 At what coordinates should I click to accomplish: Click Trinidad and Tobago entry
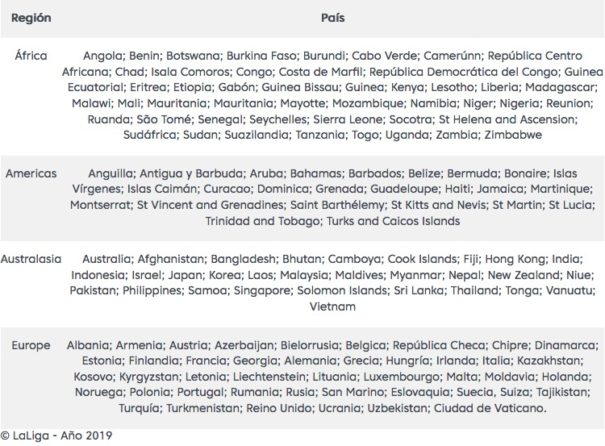262,221
